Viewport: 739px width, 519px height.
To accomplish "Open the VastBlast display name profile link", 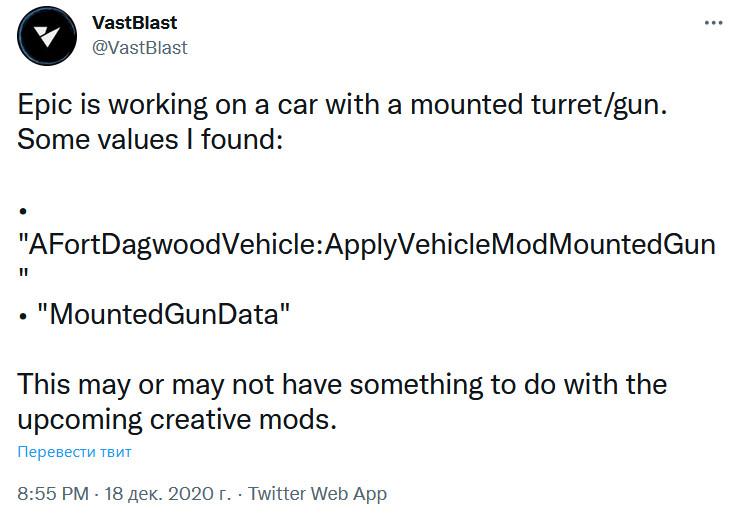I will point(135,23).
